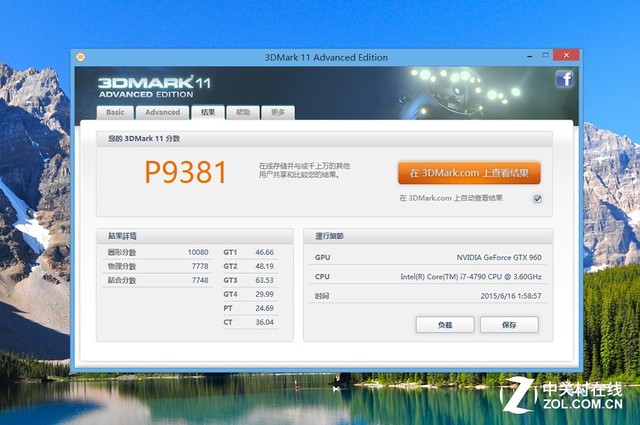This screenshot has width=640, height=425.
Task: Click the GT3 value 63.53
Action: (x=264, y=280)
